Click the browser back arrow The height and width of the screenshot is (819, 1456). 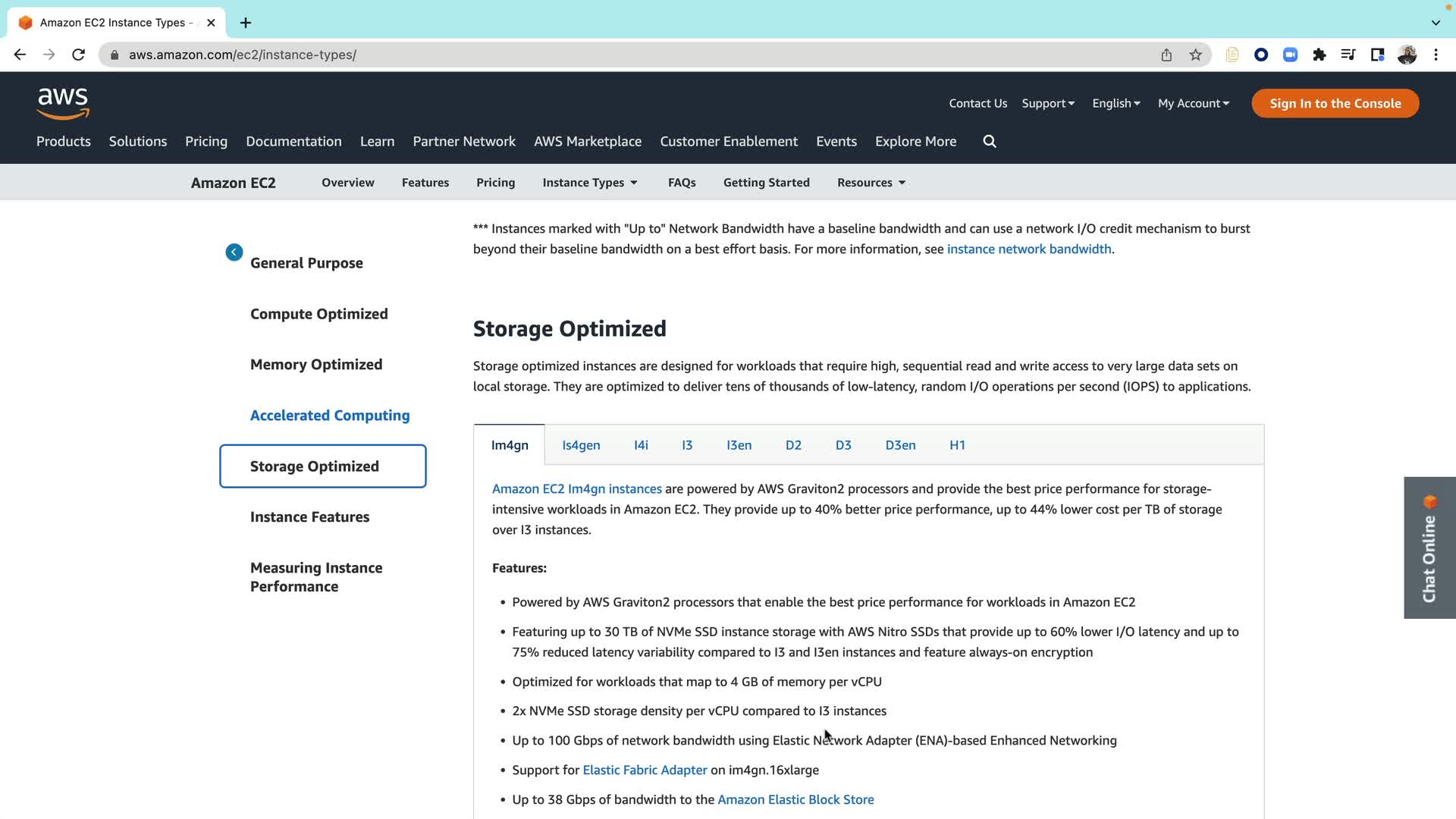[x=20, y=55]
